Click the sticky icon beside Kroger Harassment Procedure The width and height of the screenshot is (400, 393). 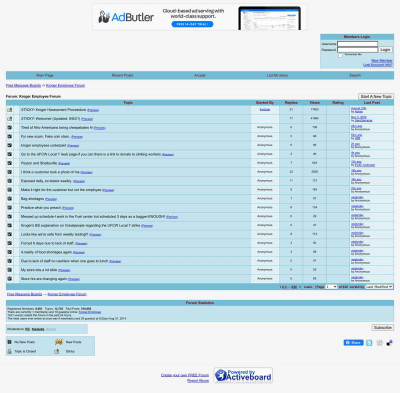[x=10, y=110]
